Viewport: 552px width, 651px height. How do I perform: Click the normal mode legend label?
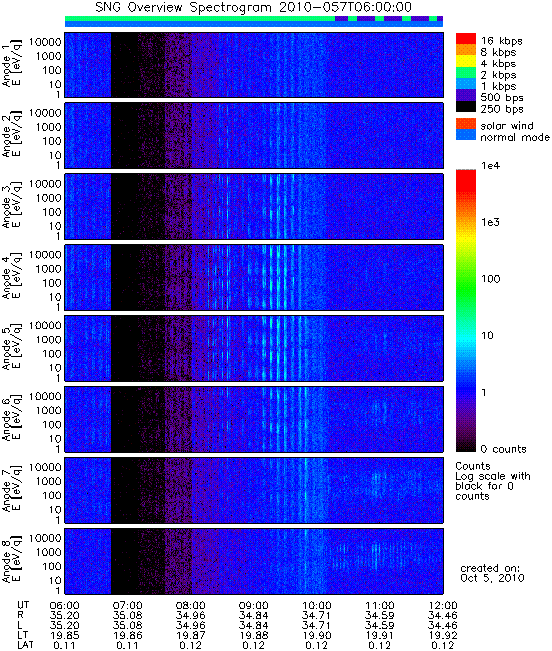[515, 137]
